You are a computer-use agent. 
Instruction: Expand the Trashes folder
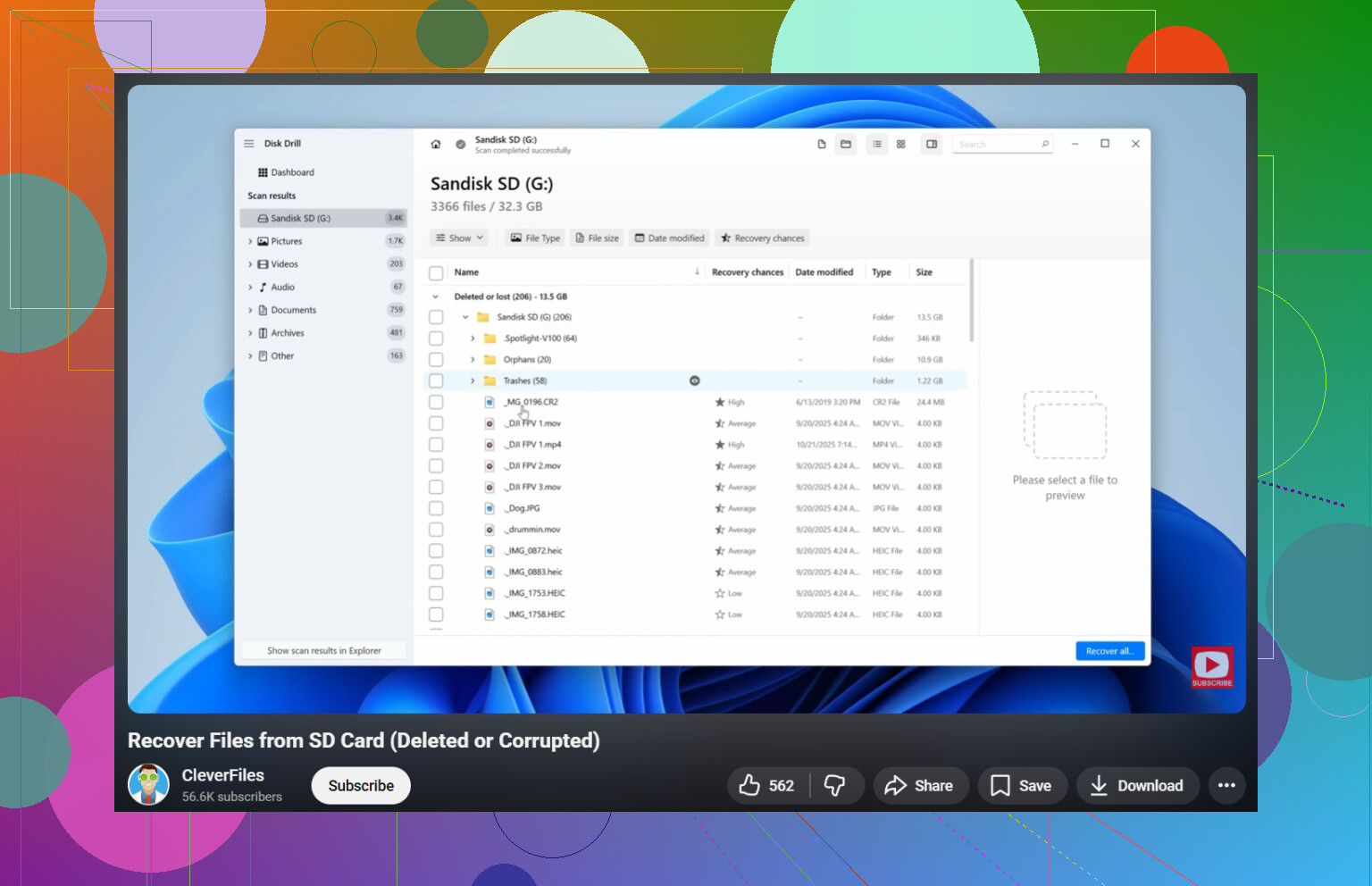coord(473,380)
